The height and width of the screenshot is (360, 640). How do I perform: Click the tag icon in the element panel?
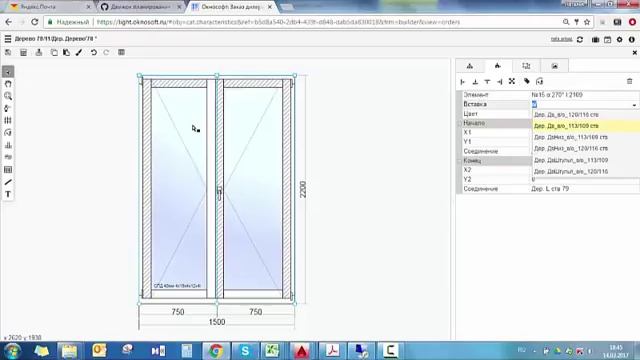click(527, 82)
